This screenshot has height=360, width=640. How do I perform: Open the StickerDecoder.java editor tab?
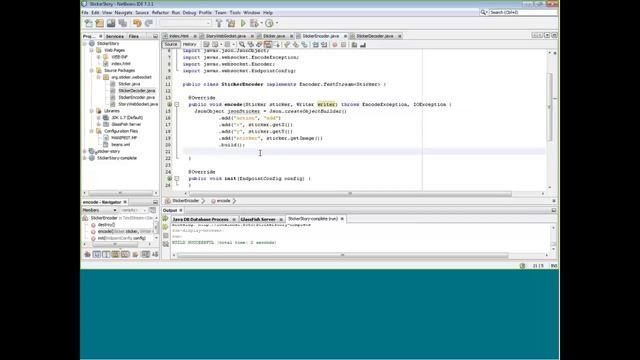[375, 36]
